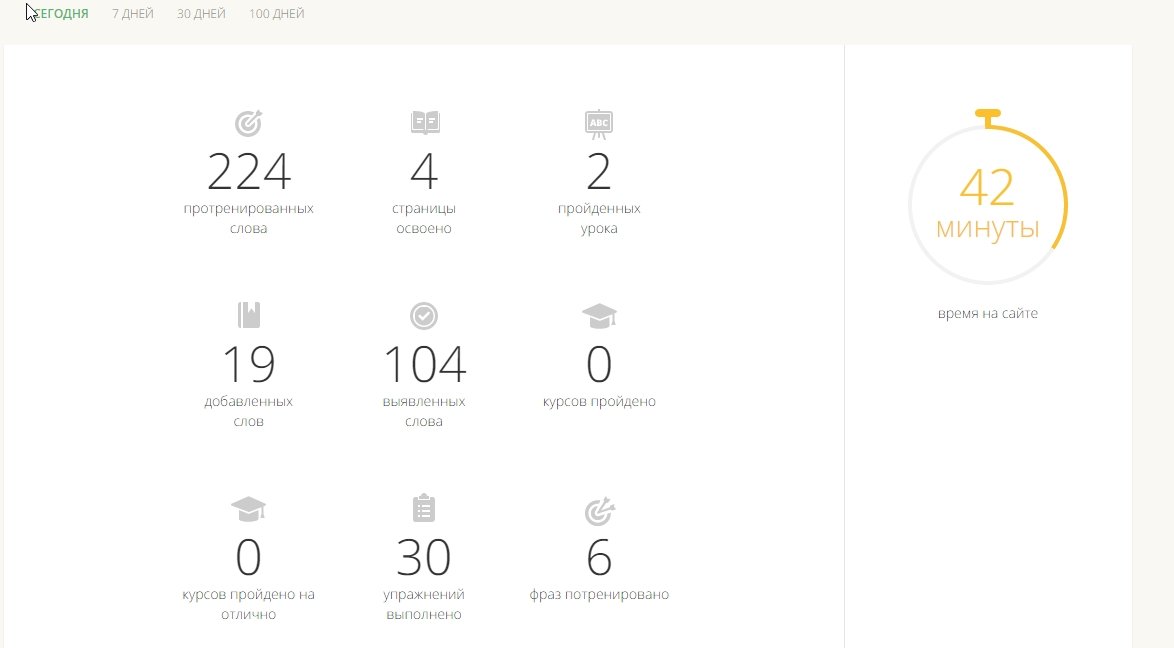Click the graduation cap for courses passed excellently

[x=248, y=510]
